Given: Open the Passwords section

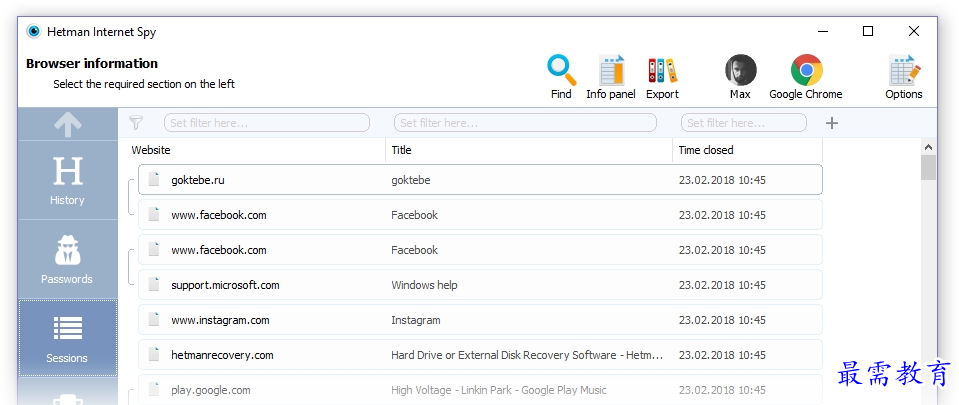Looking at the screenshot, I should pos(68,259).
